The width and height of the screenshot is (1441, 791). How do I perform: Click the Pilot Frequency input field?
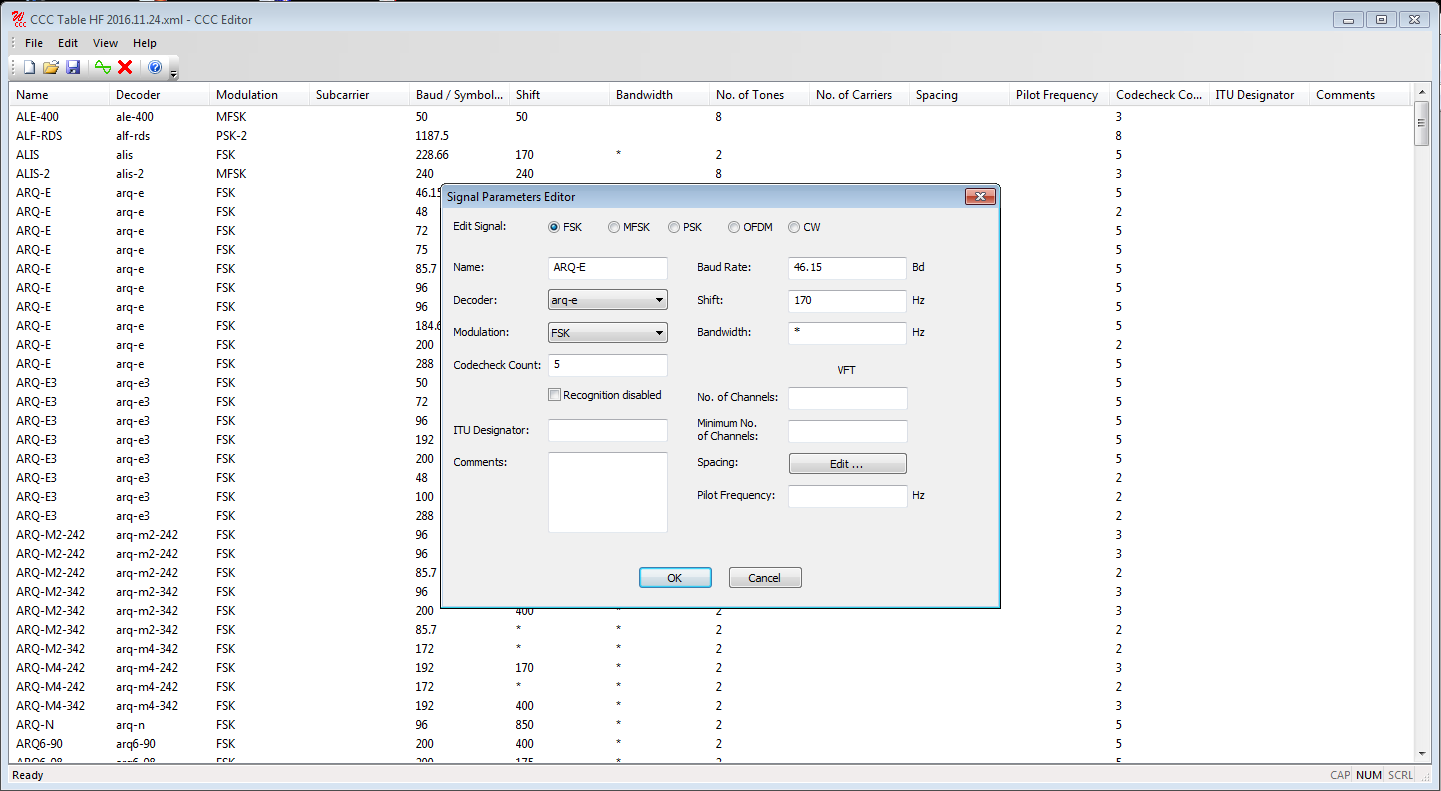tap(848, 496)
